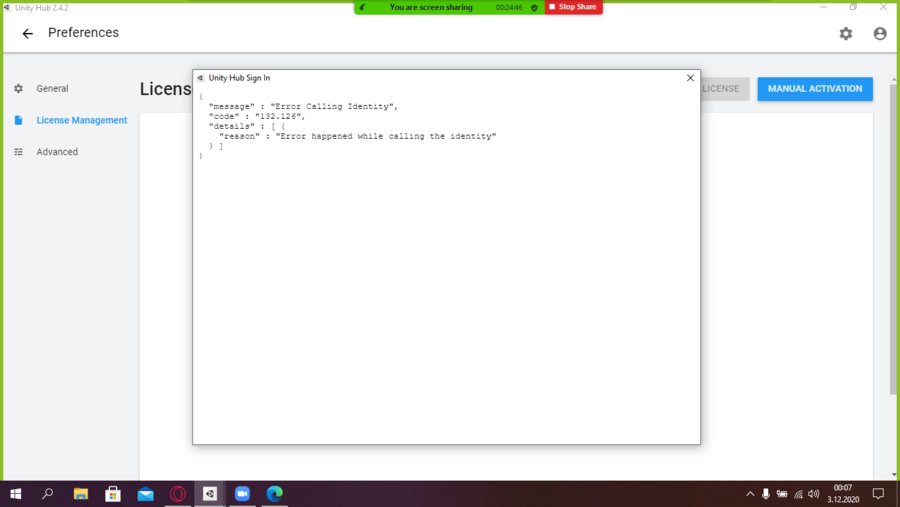Stop Share in the Zoom bar

(x=573, y=7)
